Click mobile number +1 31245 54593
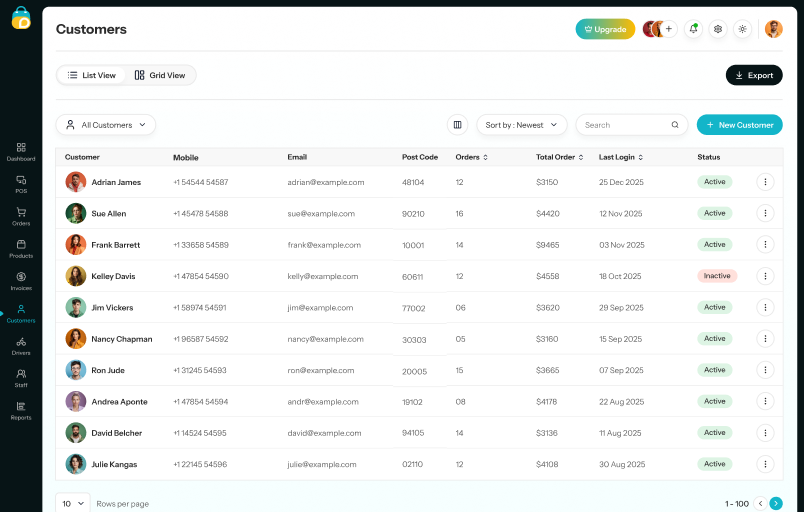The height and width of the screenshot is (512, 804). click(200, 371)
